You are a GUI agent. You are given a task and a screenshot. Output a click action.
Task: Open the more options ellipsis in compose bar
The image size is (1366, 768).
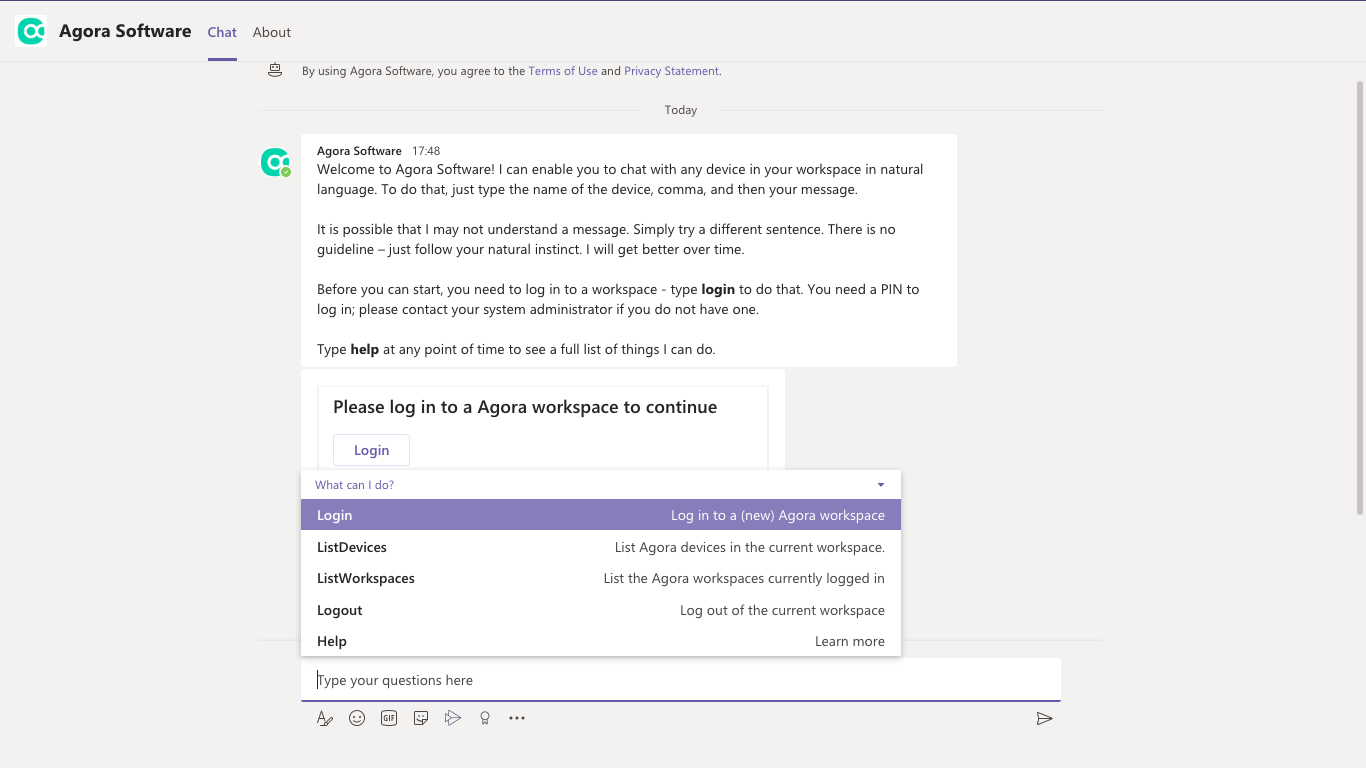[517, 718]
